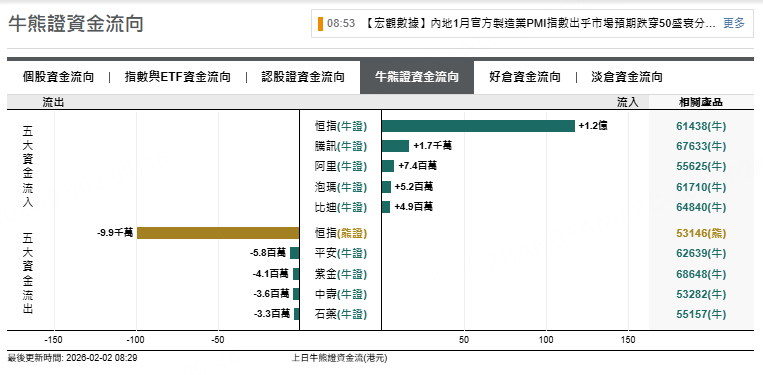Open related product 55157(牛)
This screenshot has width=763, height=375.
click(x=701, y=314)
